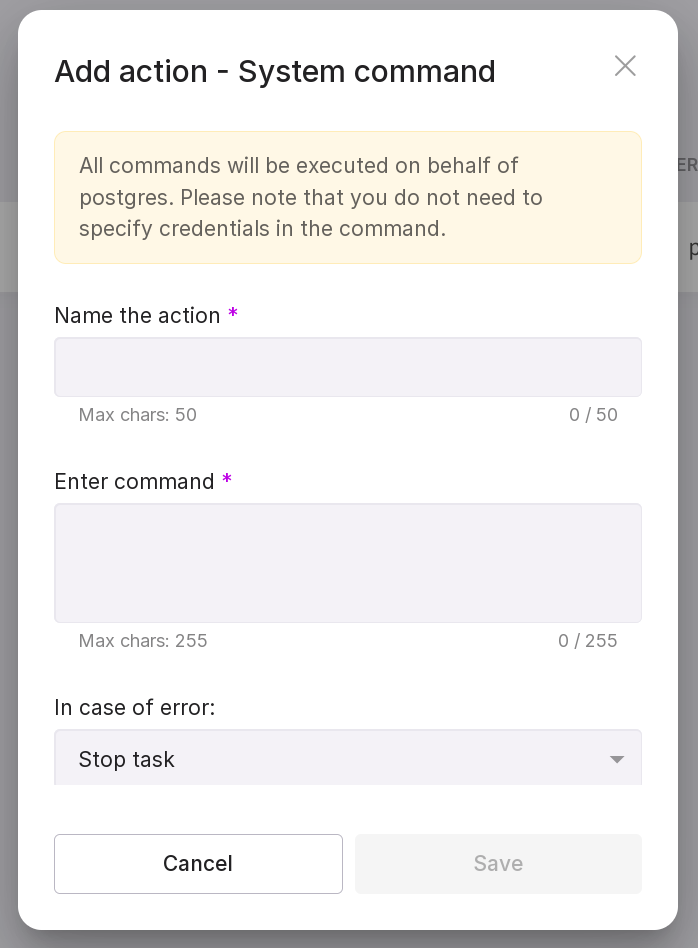Click the 'Name the action' input field
This screenshot has height=948, width=698.
[x=347, y=367]
